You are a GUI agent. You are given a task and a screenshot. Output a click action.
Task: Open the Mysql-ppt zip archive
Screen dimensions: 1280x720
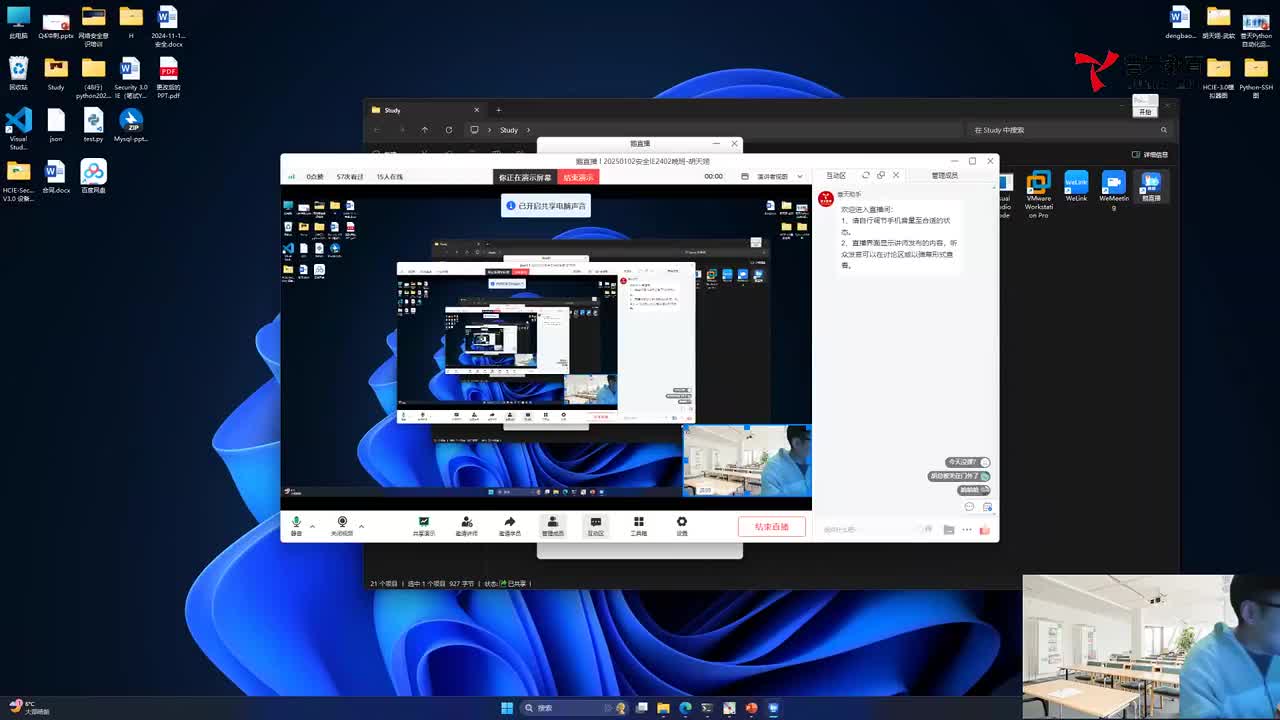pos(131,125)
